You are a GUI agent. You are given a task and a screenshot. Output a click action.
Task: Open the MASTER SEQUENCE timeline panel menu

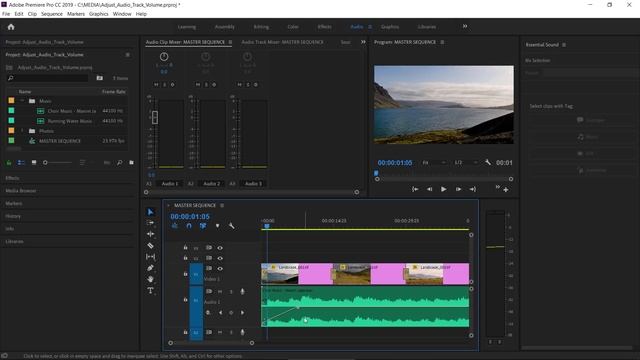(222, 205)
